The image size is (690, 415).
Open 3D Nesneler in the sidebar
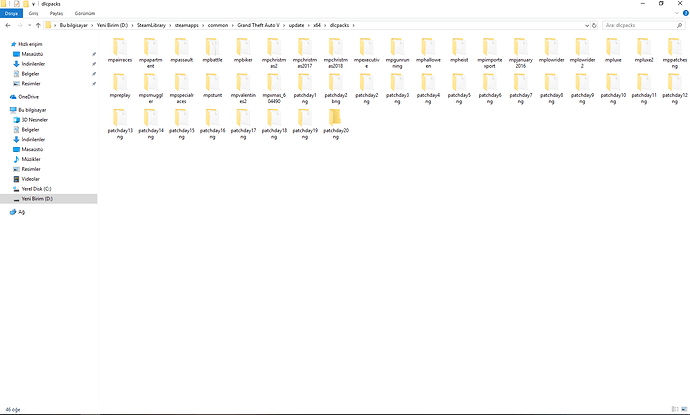coord(34,120)
